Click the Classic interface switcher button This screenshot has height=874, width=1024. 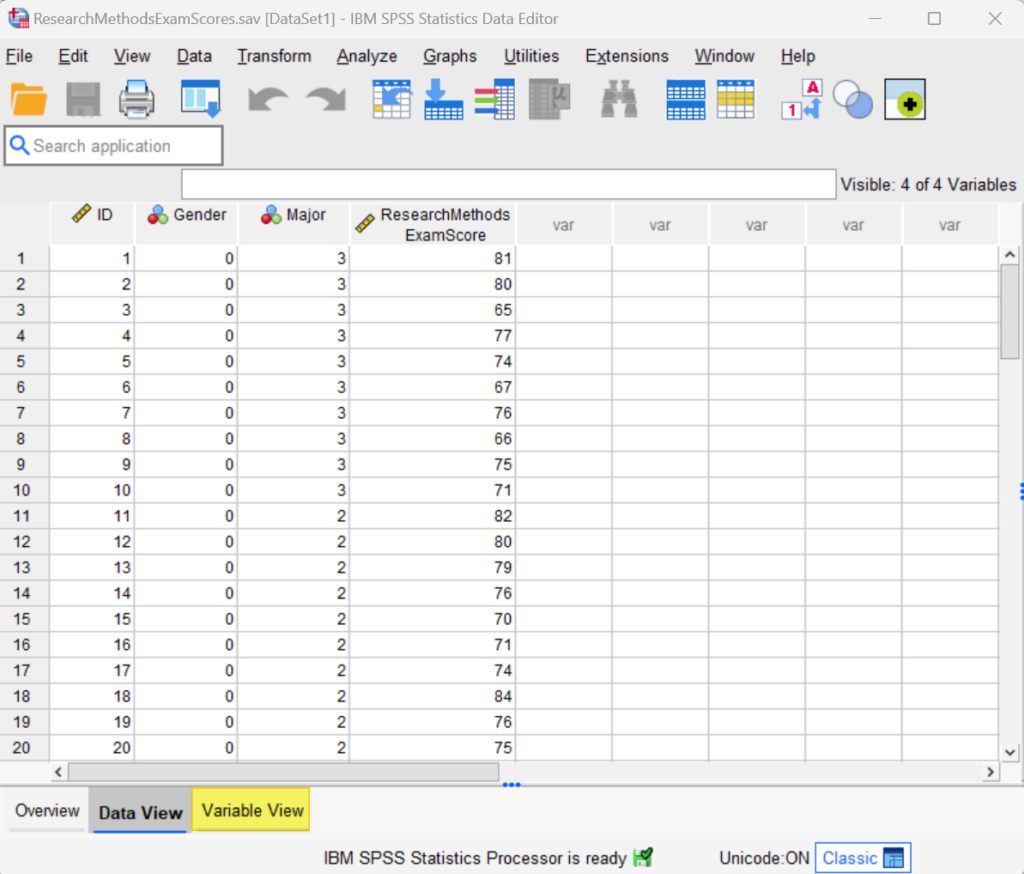pos(862,857)
